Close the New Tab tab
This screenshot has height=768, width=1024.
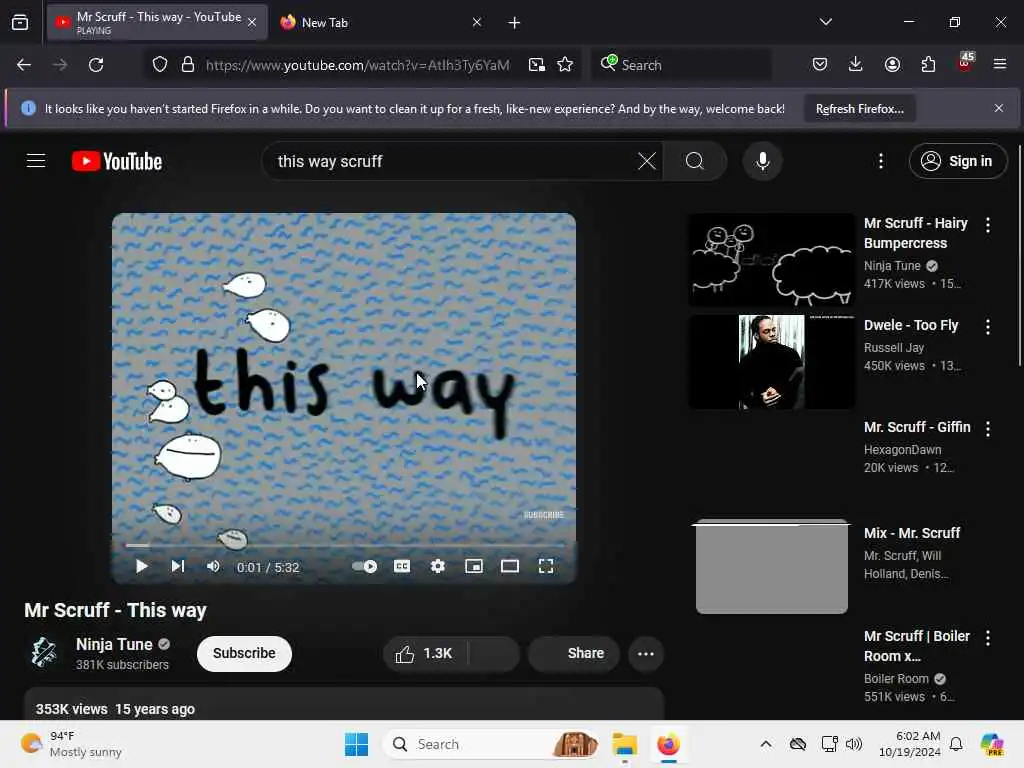tap(477, 22)
